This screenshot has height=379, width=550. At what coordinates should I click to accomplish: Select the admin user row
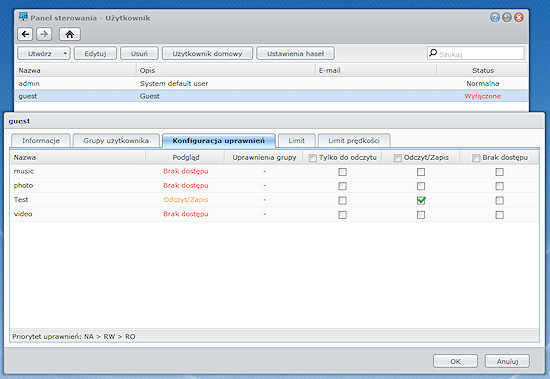pos(271,84)
